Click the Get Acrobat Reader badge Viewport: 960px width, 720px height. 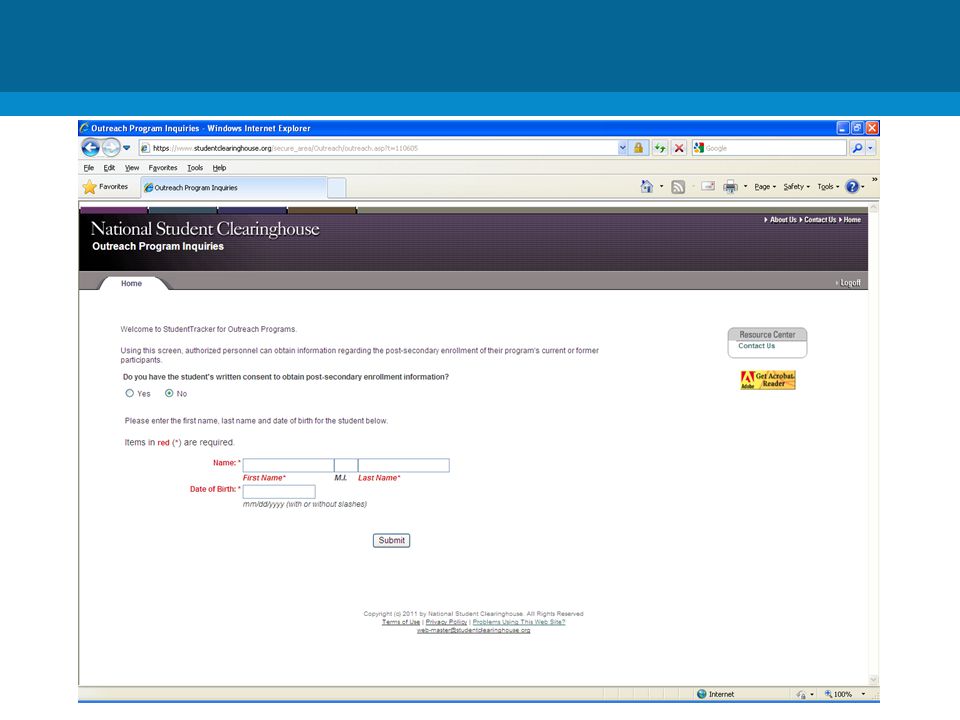[x=768, y=380]
